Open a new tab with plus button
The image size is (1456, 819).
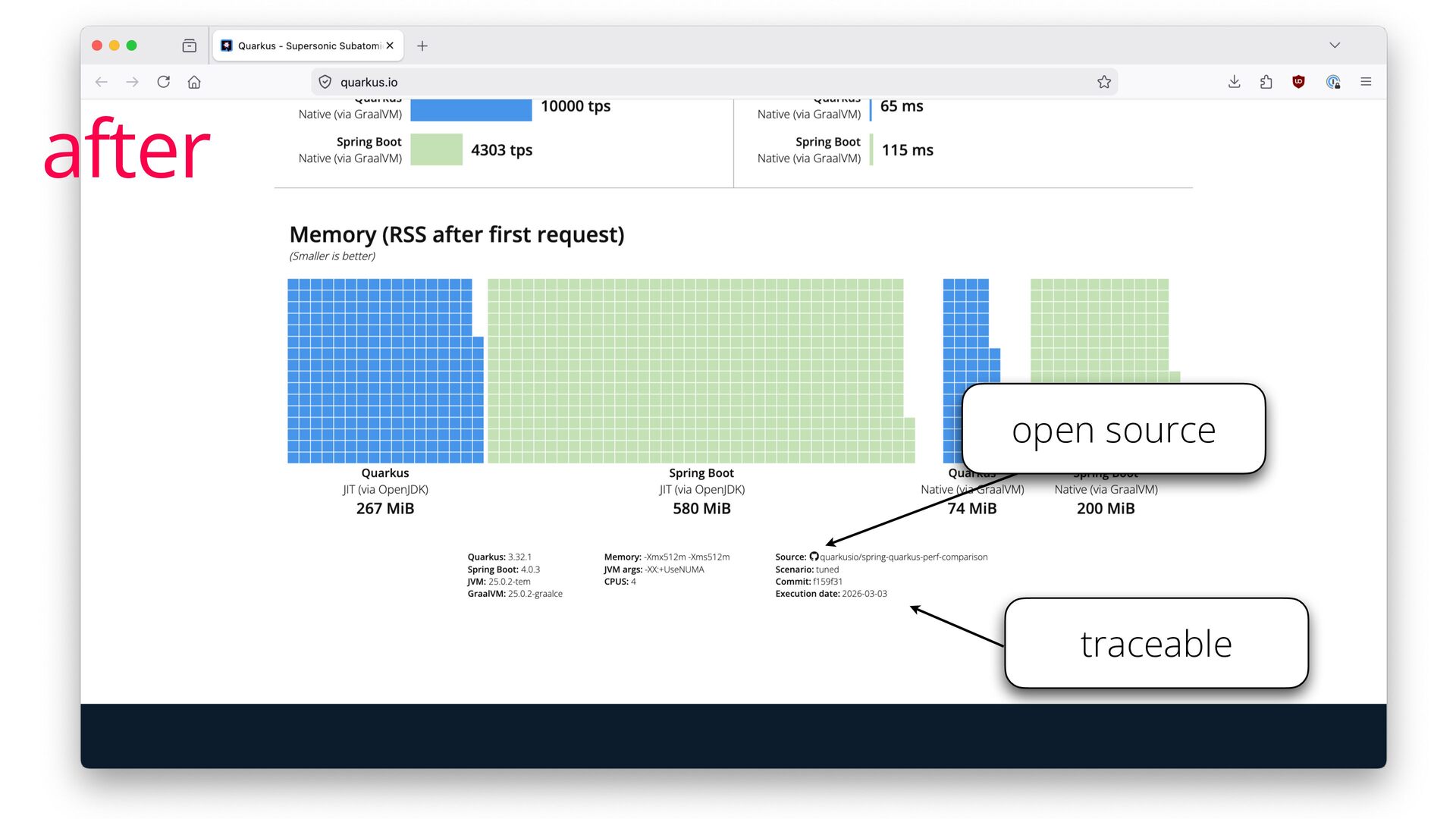click(x=422, y=46)
